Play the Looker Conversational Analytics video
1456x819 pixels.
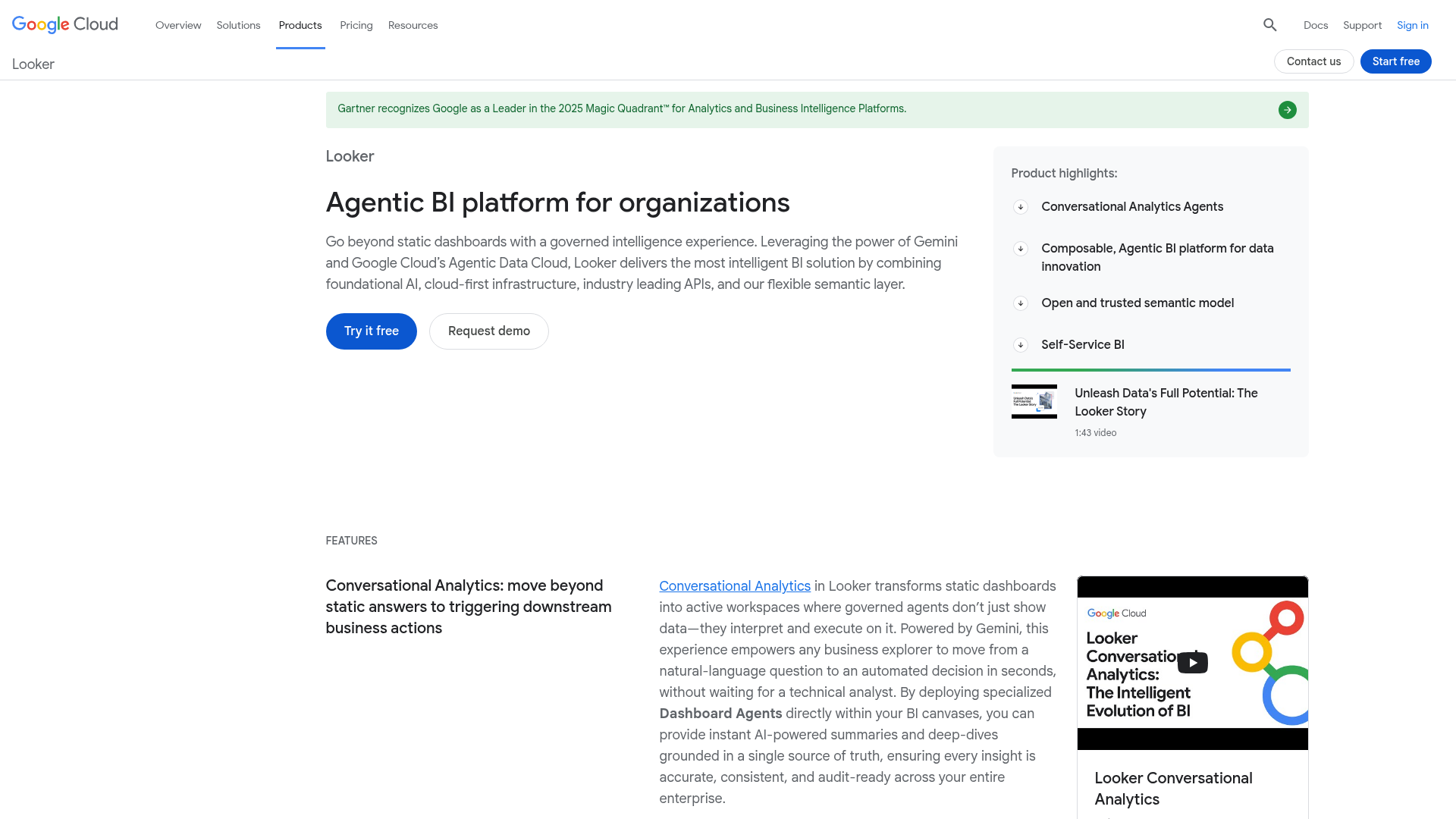coord(1192,663)
